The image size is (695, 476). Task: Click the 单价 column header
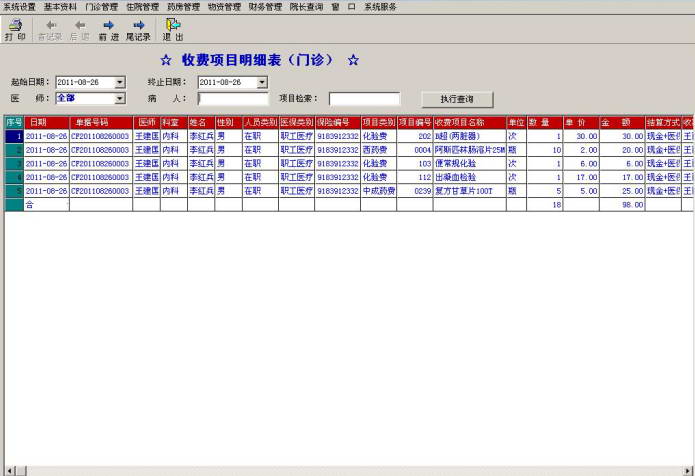(x=581, y=122)
